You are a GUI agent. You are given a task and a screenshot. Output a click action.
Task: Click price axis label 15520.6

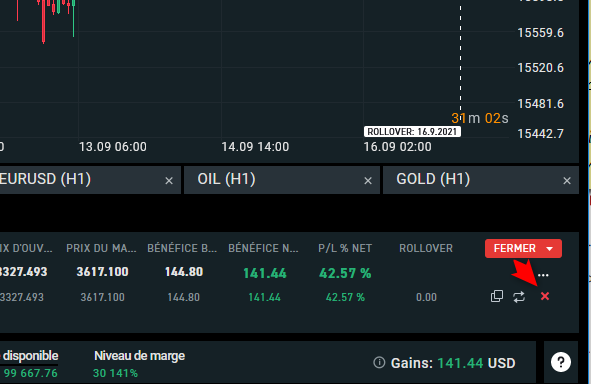pos(540,68)
